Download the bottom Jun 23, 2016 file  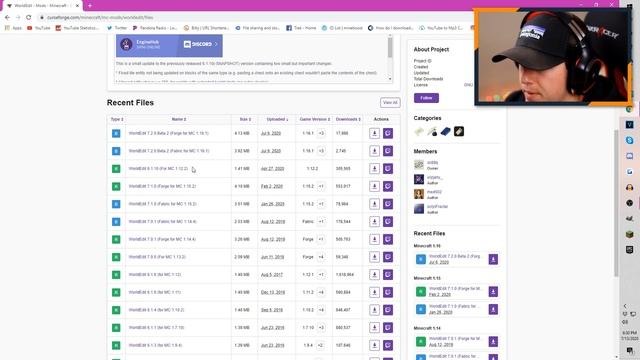coord(374,345)
